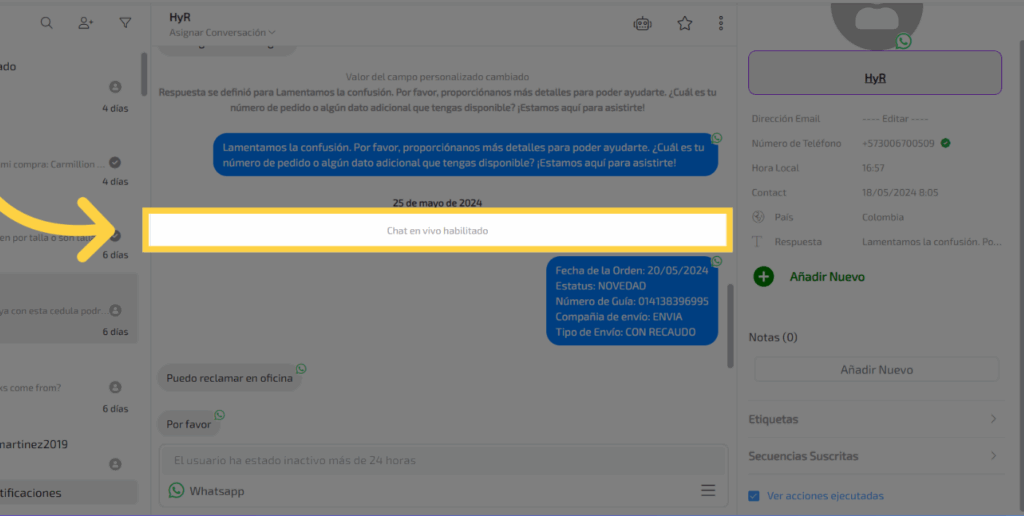
Task: Click the add contact icon
Action: pyautogui.click(x=86, y=23)
